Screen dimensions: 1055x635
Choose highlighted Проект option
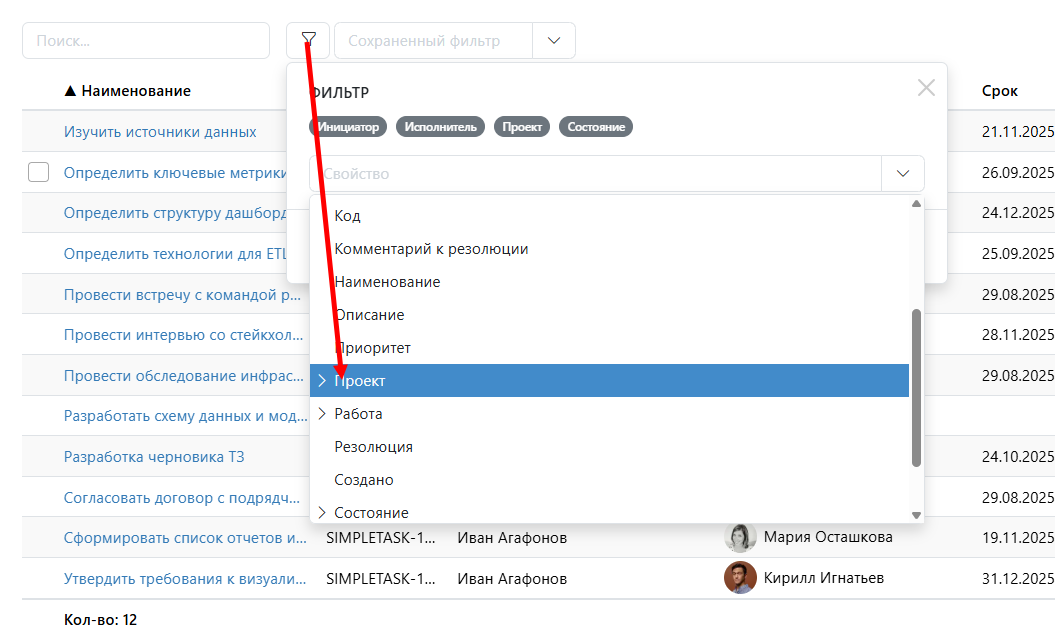pos(610,381)
